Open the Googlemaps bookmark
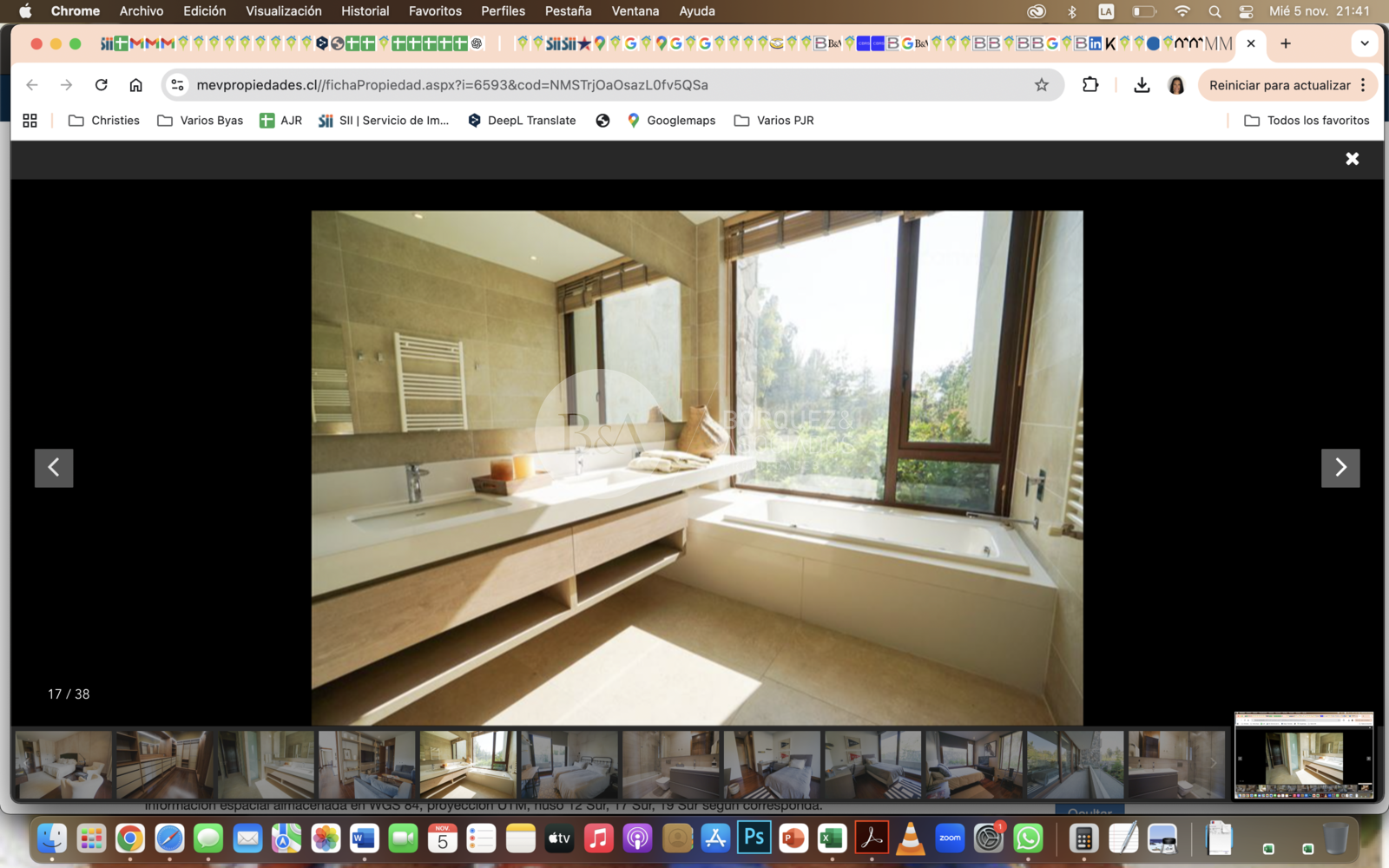This screenshot has width=1389, height=868. (671, 121)
